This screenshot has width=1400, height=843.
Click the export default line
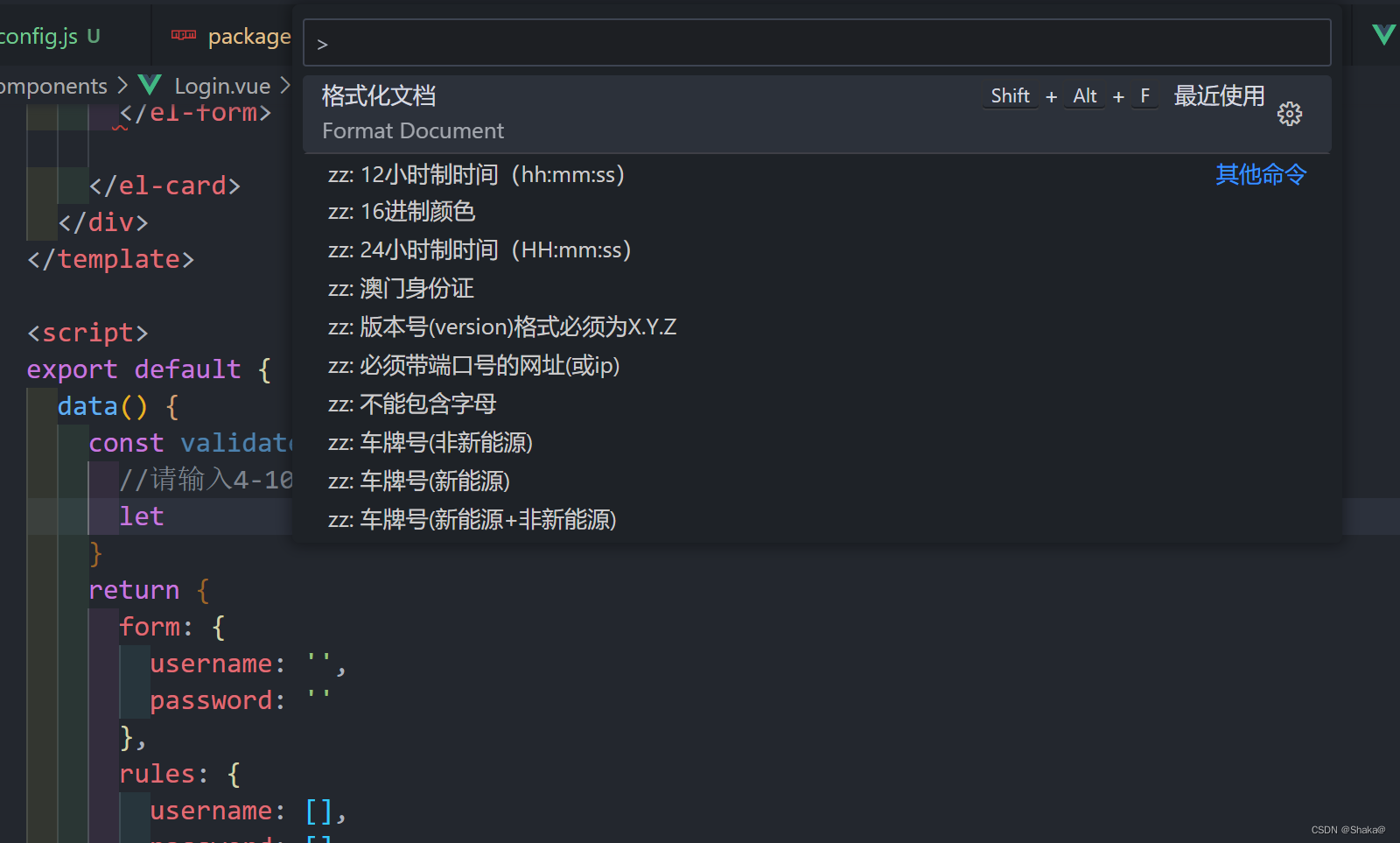pyautogui.click(x=150, y=369)
